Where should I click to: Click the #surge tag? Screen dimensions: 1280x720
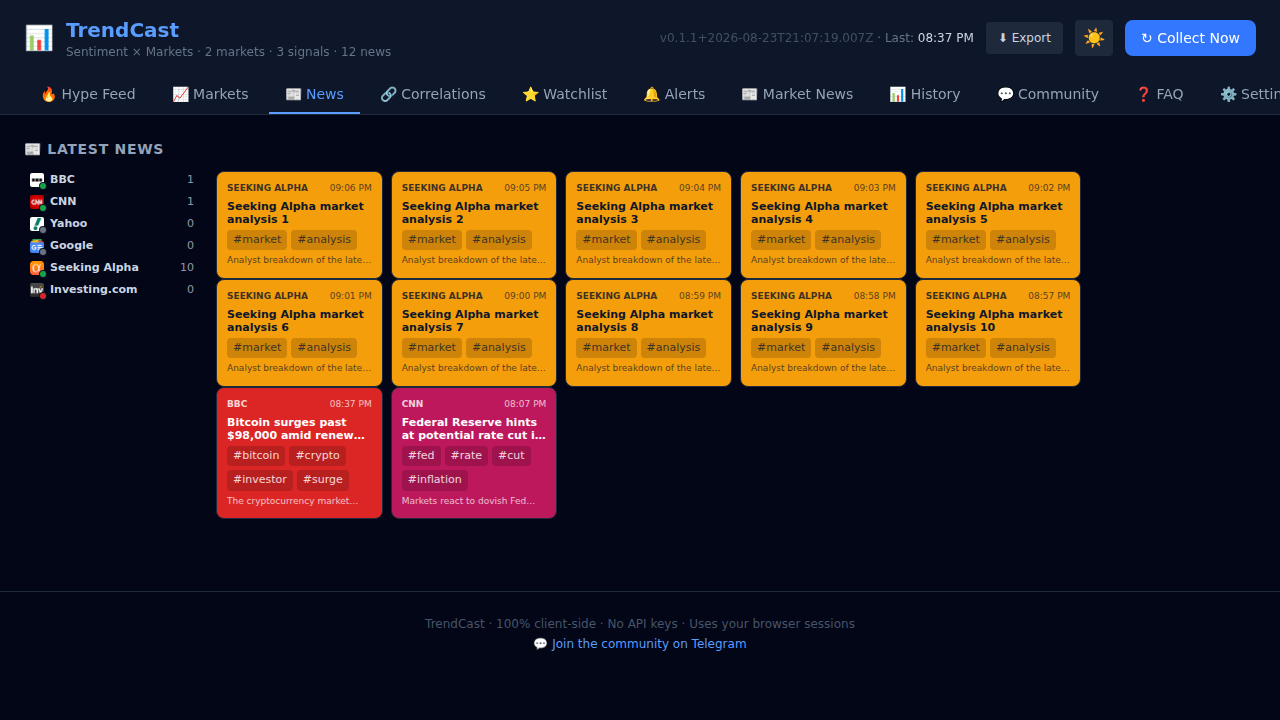[x=323, y=480]
